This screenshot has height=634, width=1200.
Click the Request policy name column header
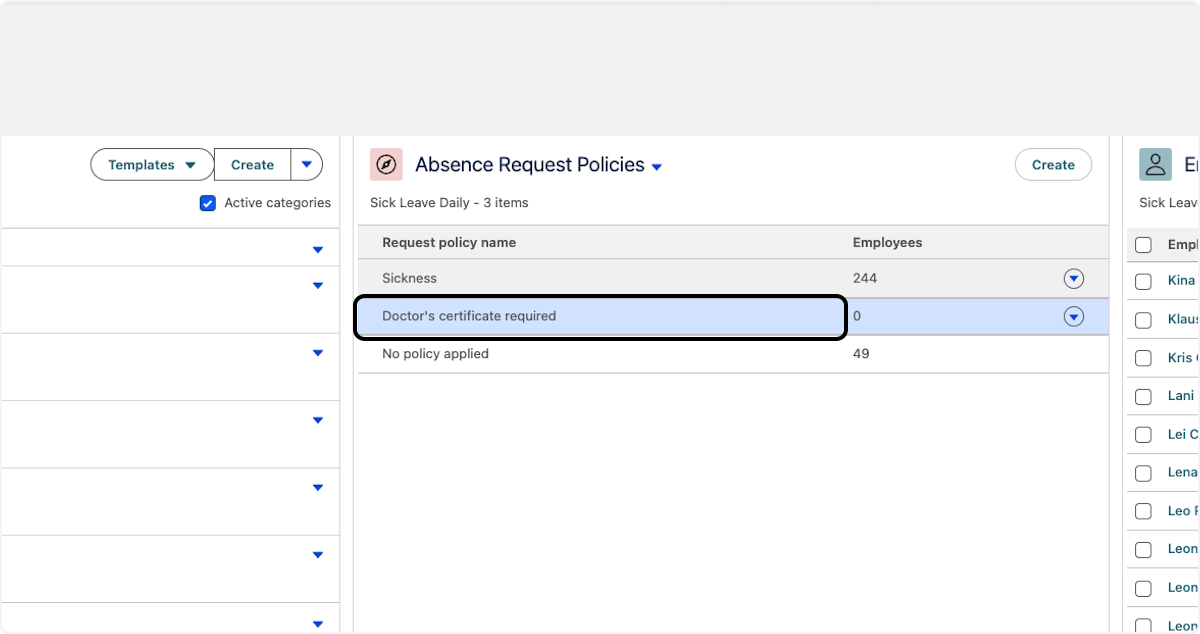tap(449, 243)
